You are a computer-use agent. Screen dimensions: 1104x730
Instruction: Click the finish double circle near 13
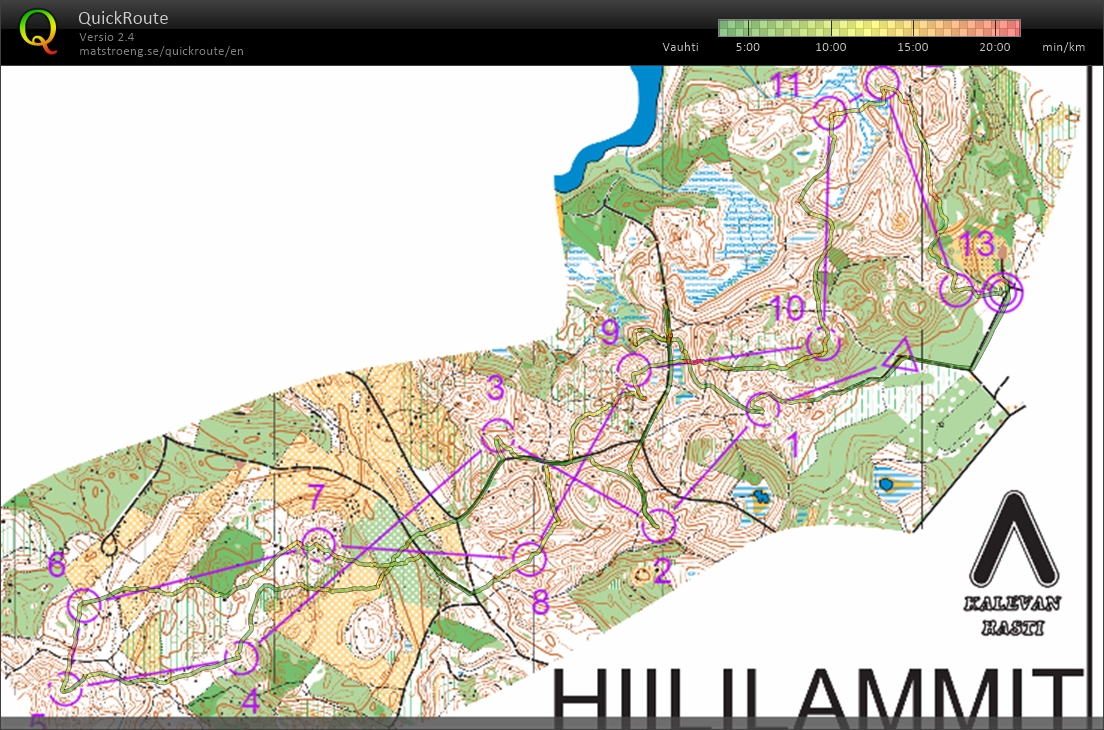[1005, 291]
